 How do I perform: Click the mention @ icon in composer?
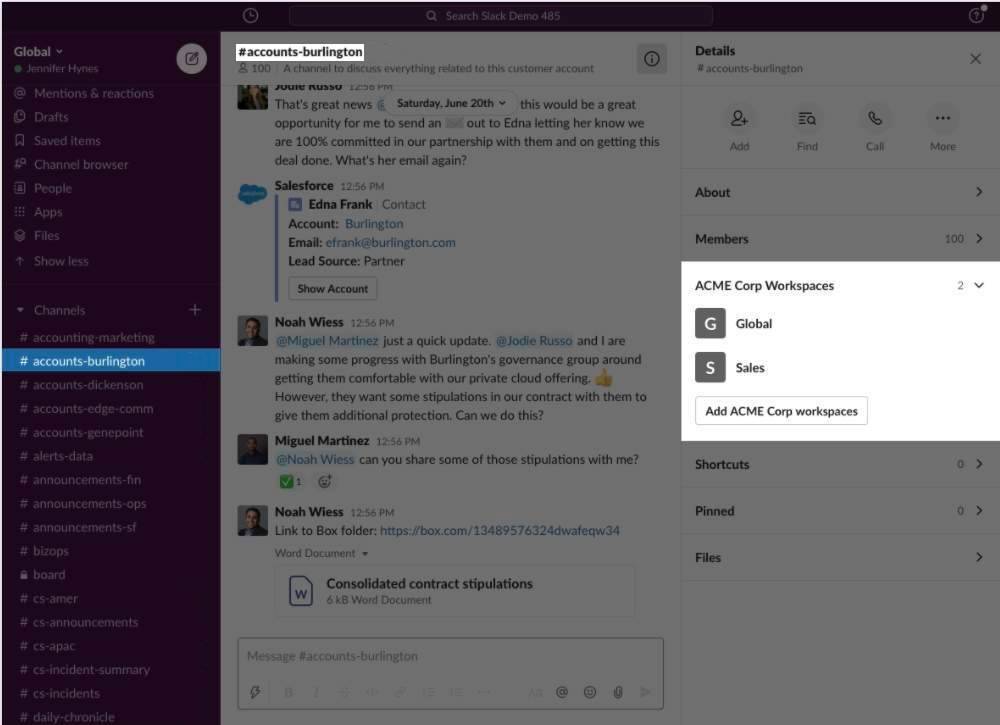[x=562, y=692]
